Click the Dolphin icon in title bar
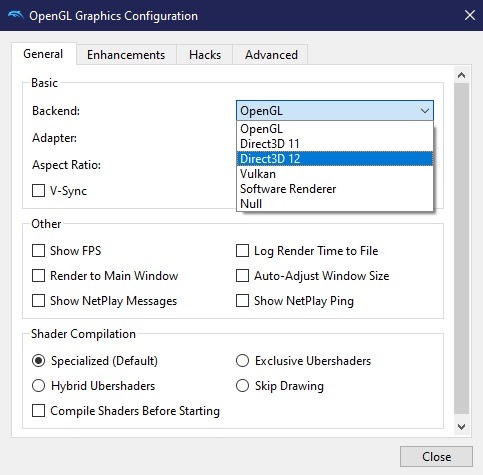Image resolution: width=483 pixels, height=475 pixels. click(x=15, y=15)
